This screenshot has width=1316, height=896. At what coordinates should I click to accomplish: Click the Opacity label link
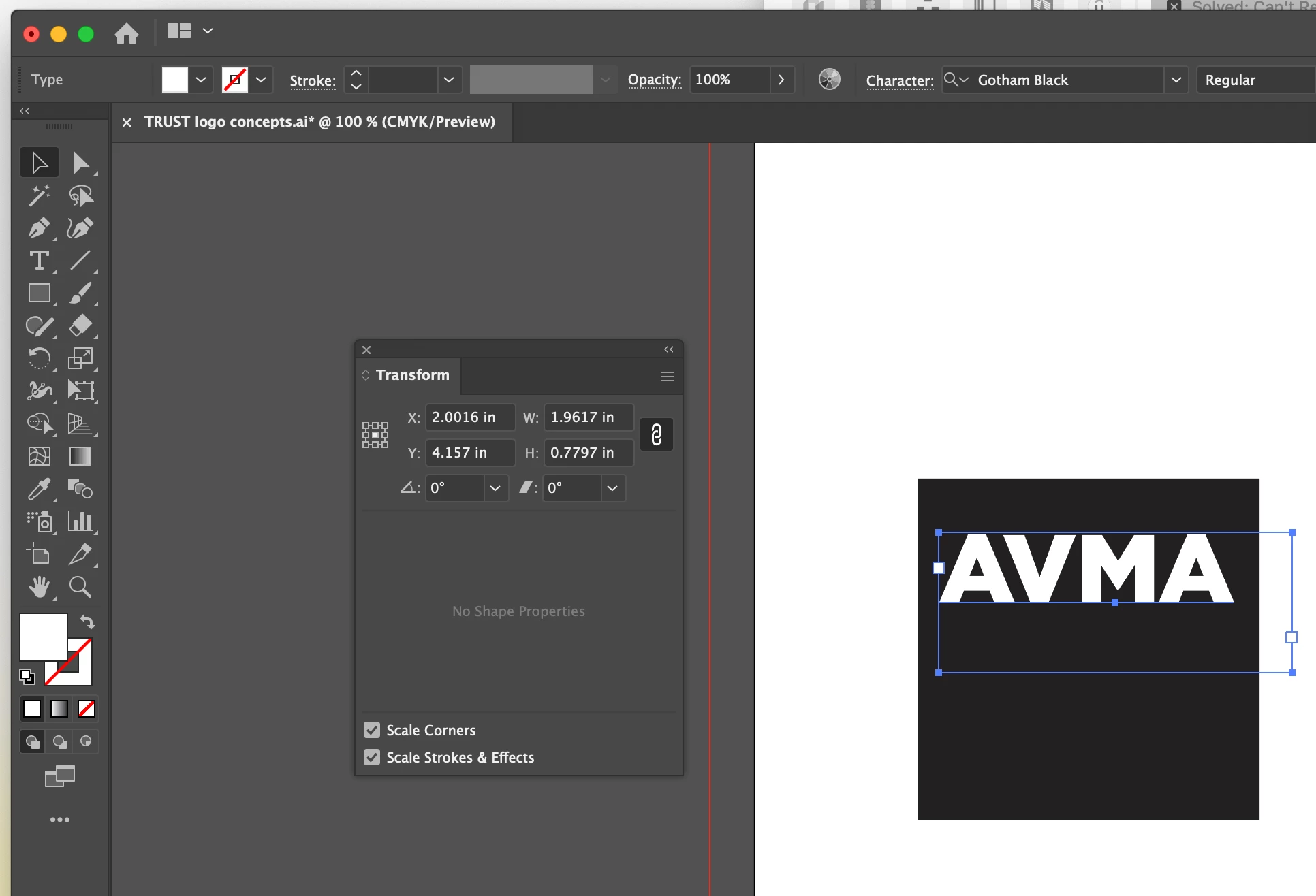click(654, 80)
